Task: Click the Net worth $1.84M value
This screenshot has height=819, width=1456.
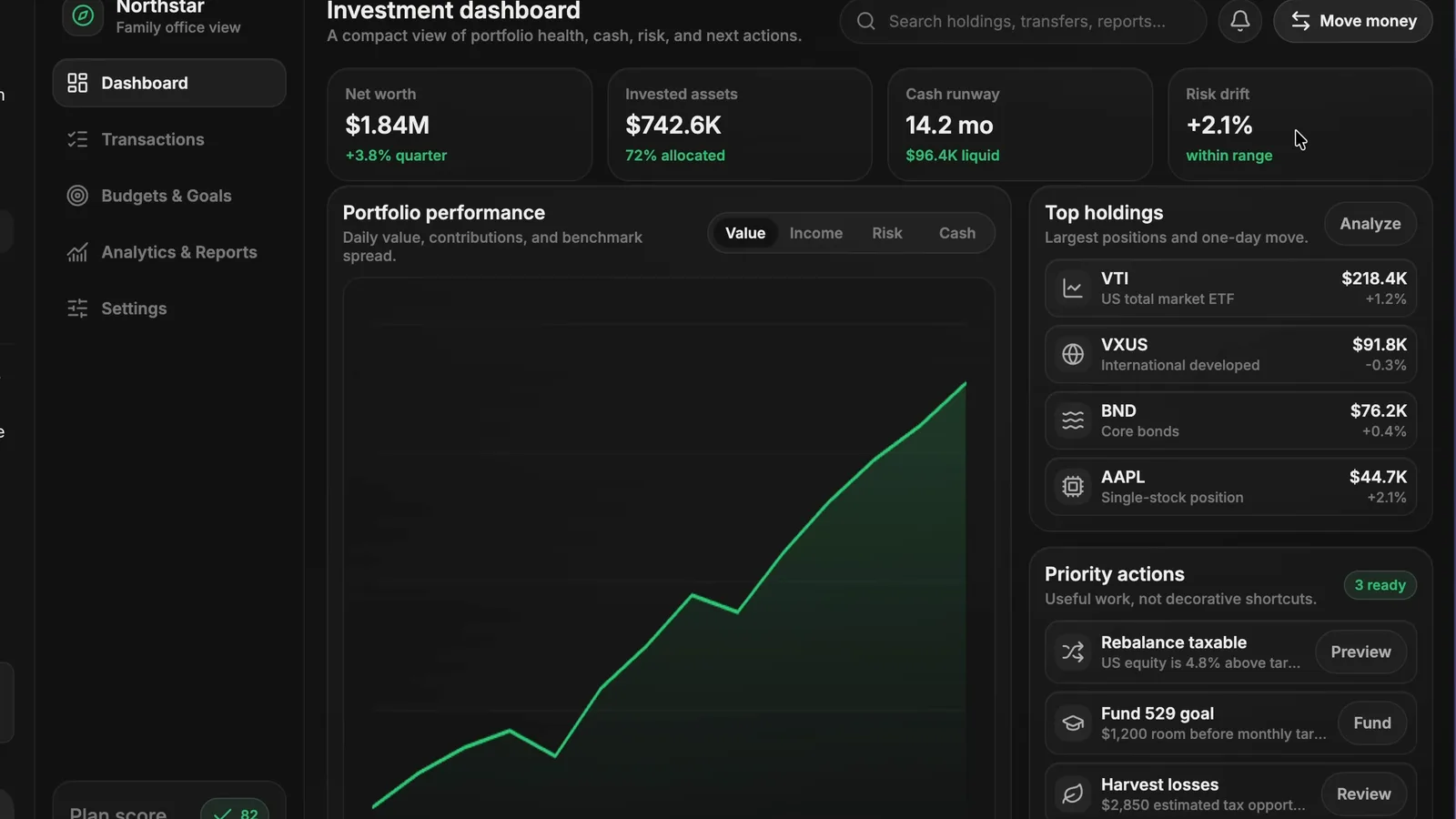Action: click(388, 125)
